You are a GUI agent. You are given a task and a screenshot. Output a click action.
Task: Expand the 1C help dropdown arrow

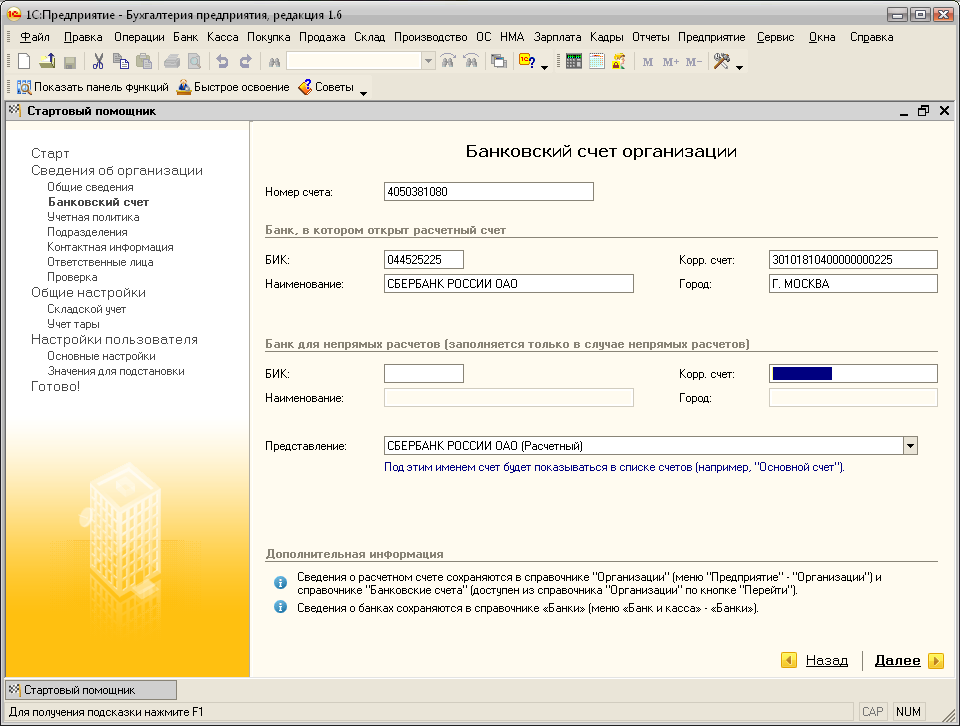point(544,67)
